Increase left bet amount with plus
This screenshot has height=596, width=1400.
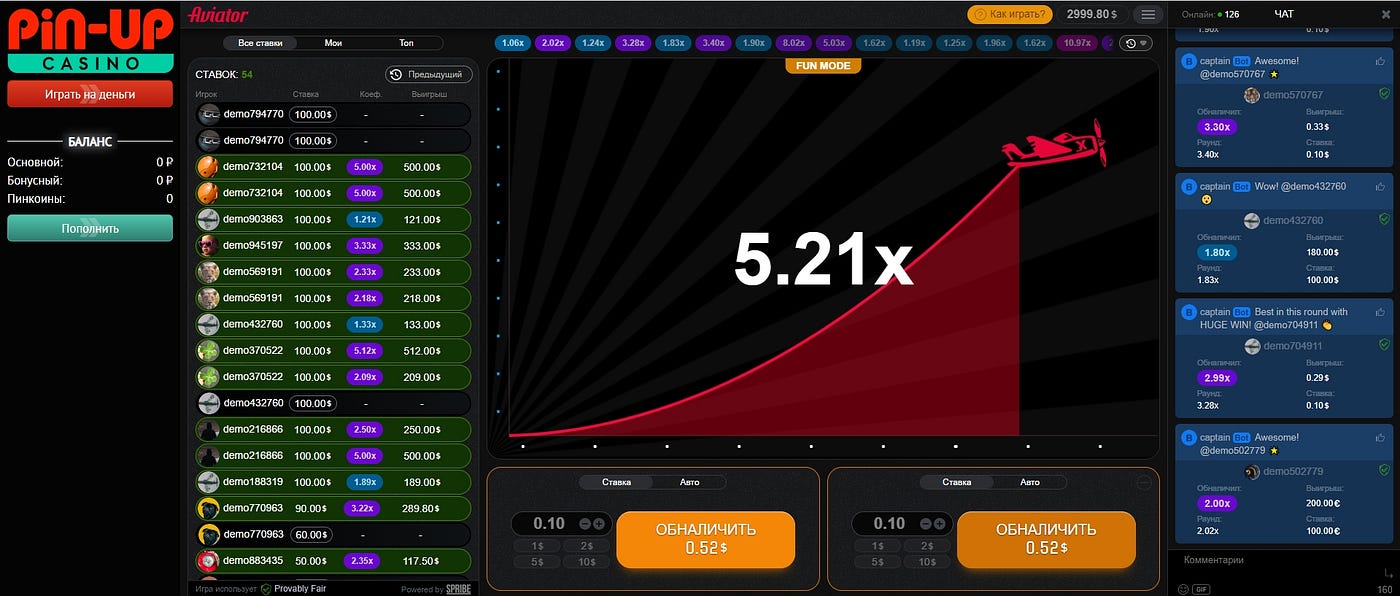[x=599, y=524]
